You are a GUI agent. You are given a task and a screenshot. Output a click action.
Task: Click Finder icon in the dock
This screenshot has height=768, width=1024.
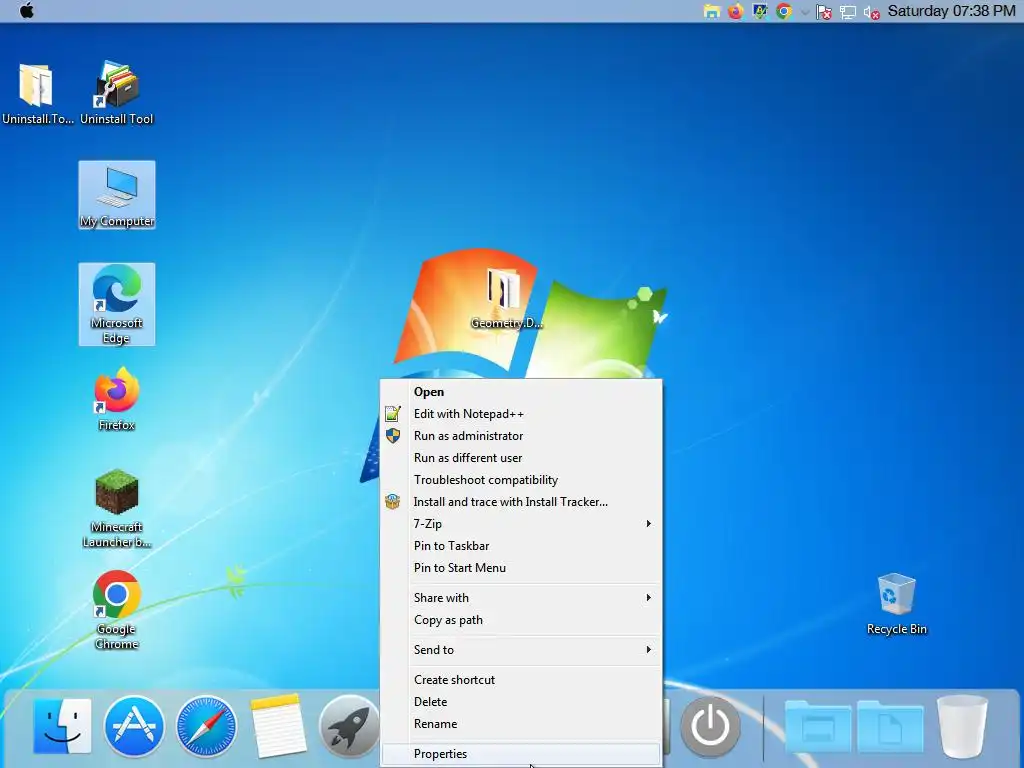pyautogui.click(x=62, y=726)
